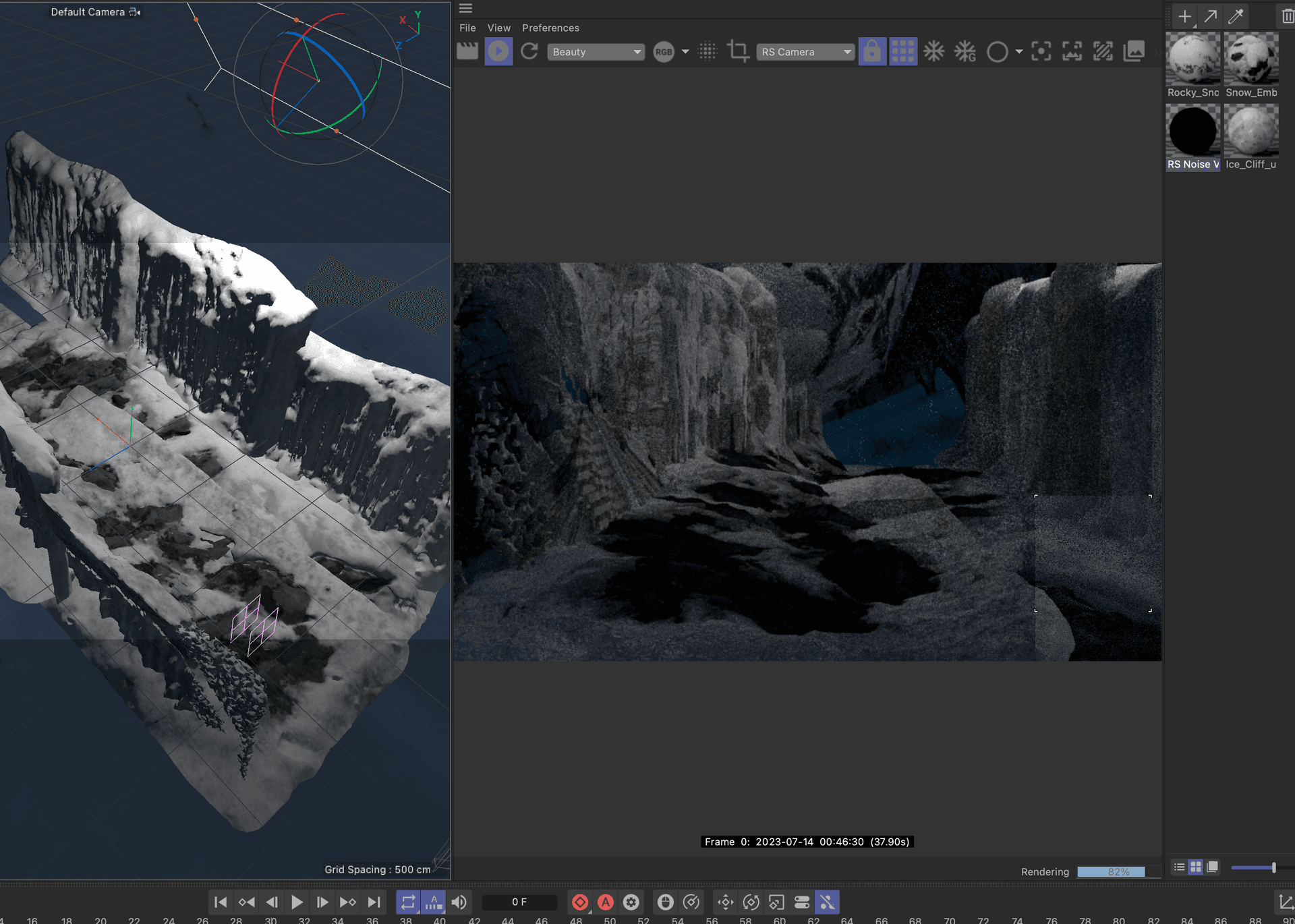Toggle the IPR play button
Screen dimensions: 1295x924
[x=498, y=51]
